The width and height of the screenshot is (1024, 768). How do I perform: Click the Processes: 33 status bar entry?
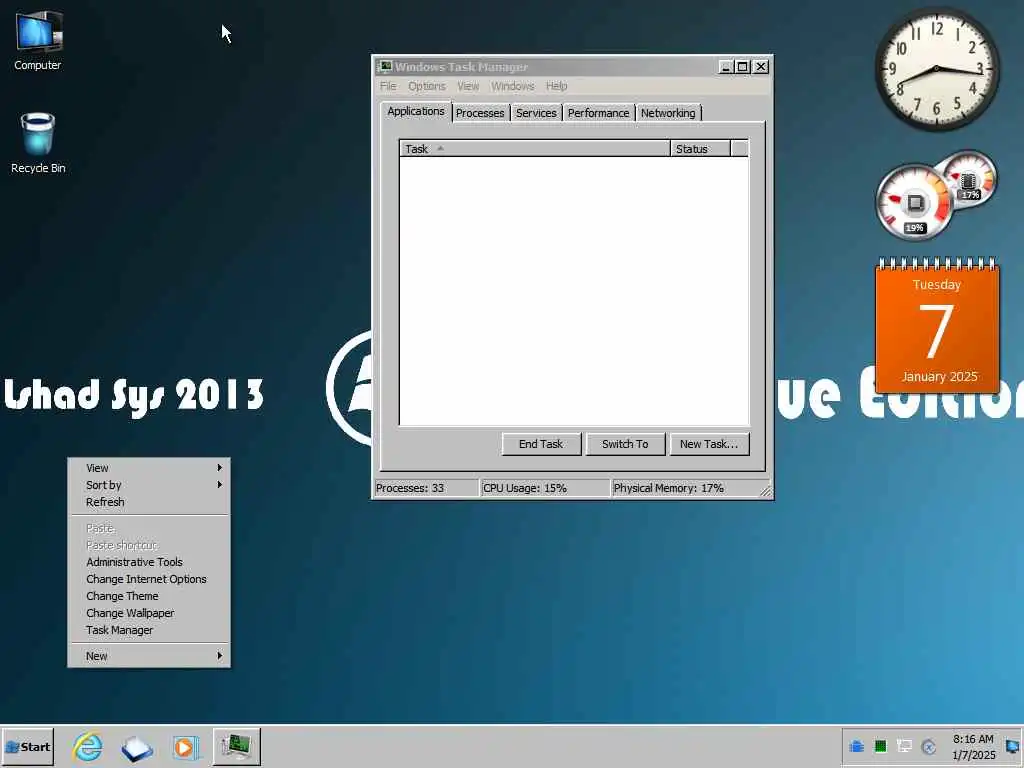[426, 488]
